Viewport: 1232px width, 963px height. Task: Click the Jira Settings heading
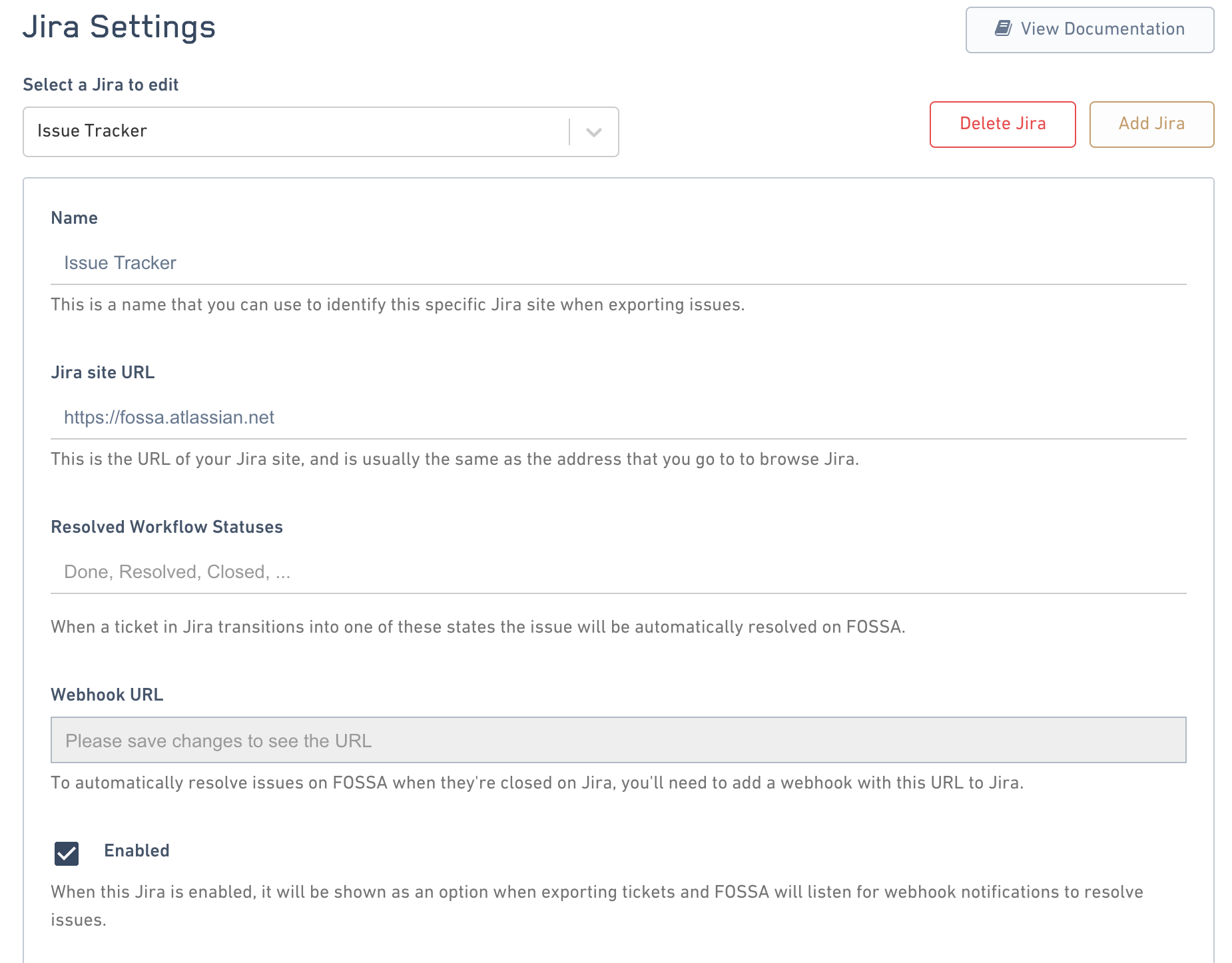tap(119, 27)
